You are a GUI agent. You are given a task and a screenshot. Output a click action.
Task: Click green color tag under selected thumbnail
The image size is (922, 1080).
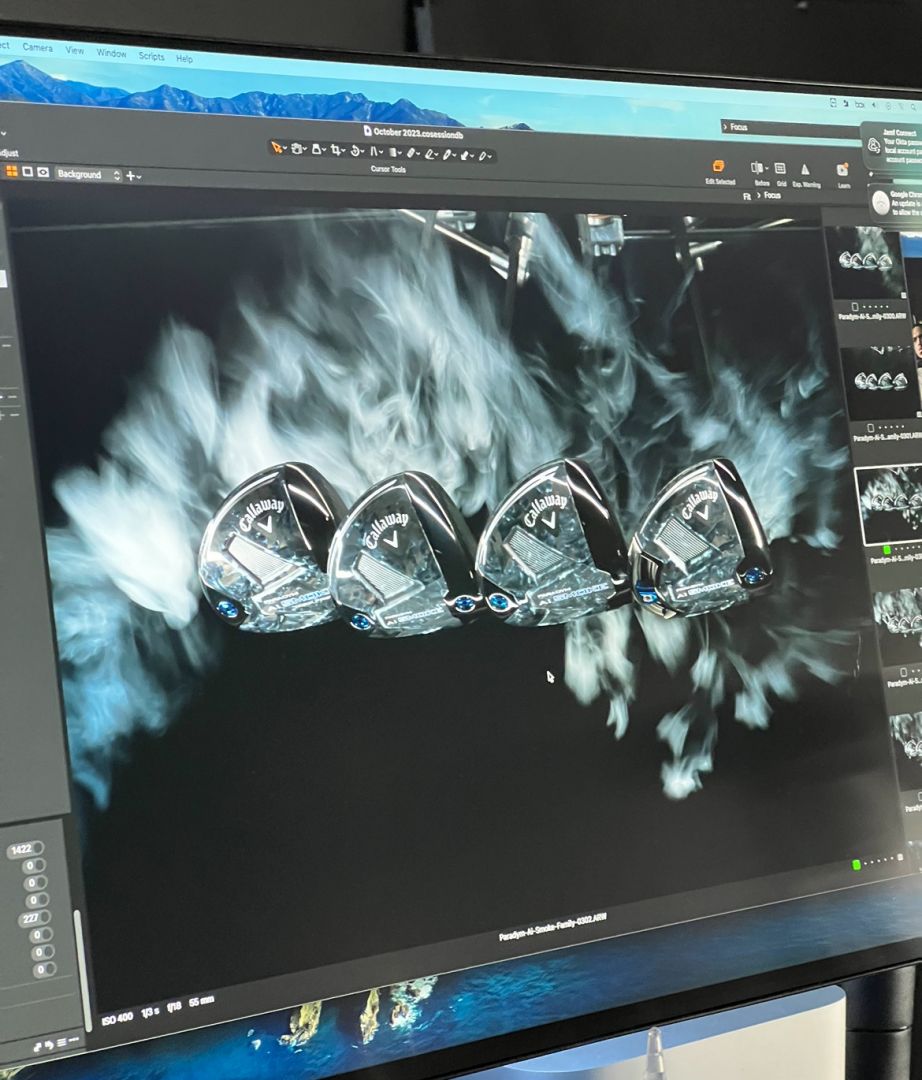pos(887,550)
